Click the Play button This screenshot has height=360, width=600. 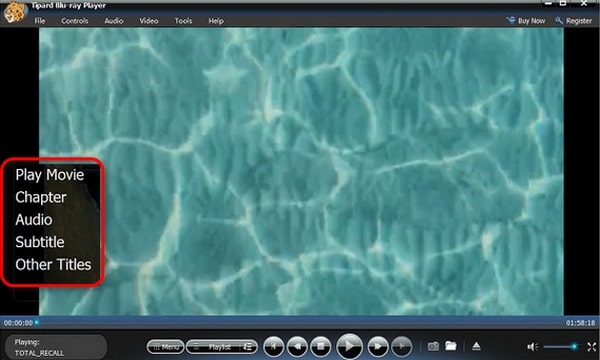point(349,346)
